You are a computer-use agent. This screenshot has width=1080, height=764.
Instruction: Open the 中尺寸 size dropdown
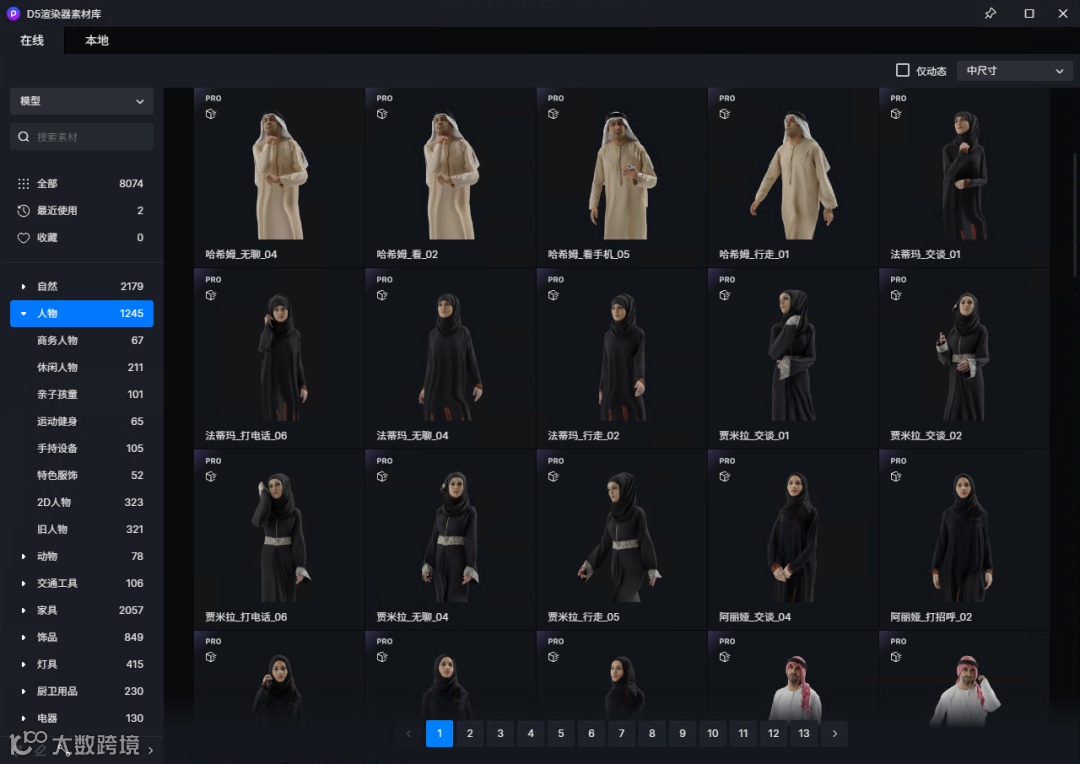pyautogui.click(x=1014, y=70)
